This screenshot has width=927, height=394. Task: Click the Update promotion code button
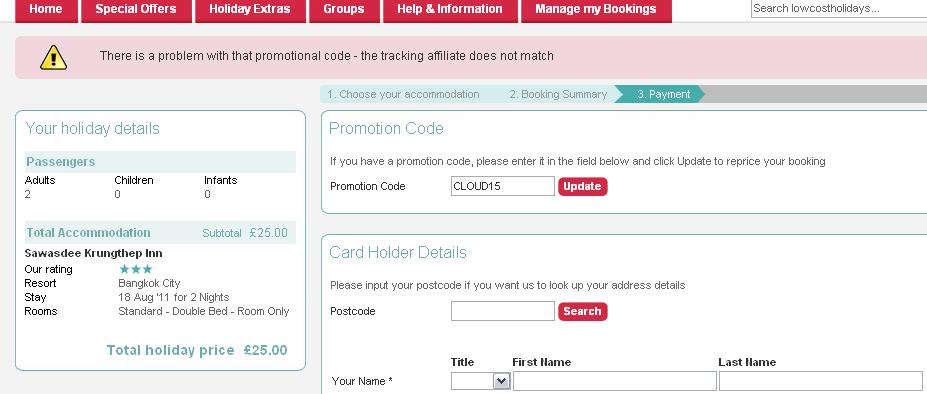coord(582,186)
